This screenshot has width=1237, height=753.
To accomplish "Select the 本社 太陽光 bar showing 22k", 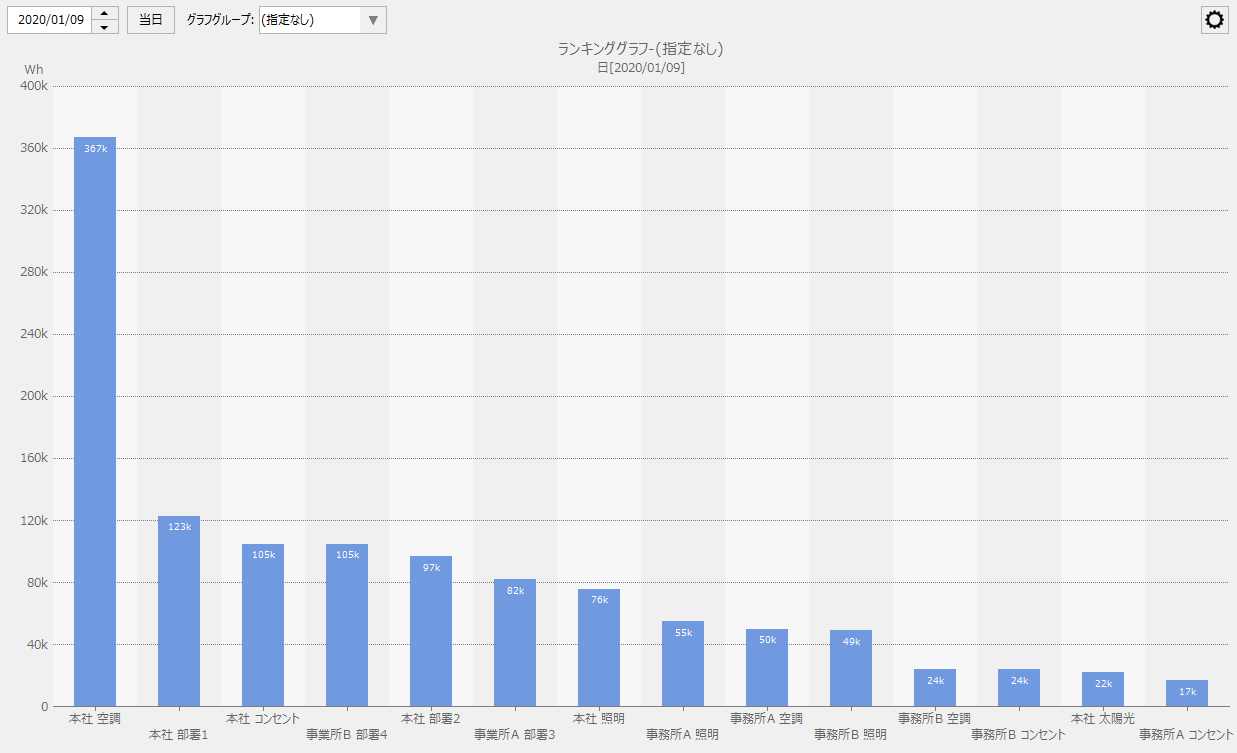I will click(1103, 689).
